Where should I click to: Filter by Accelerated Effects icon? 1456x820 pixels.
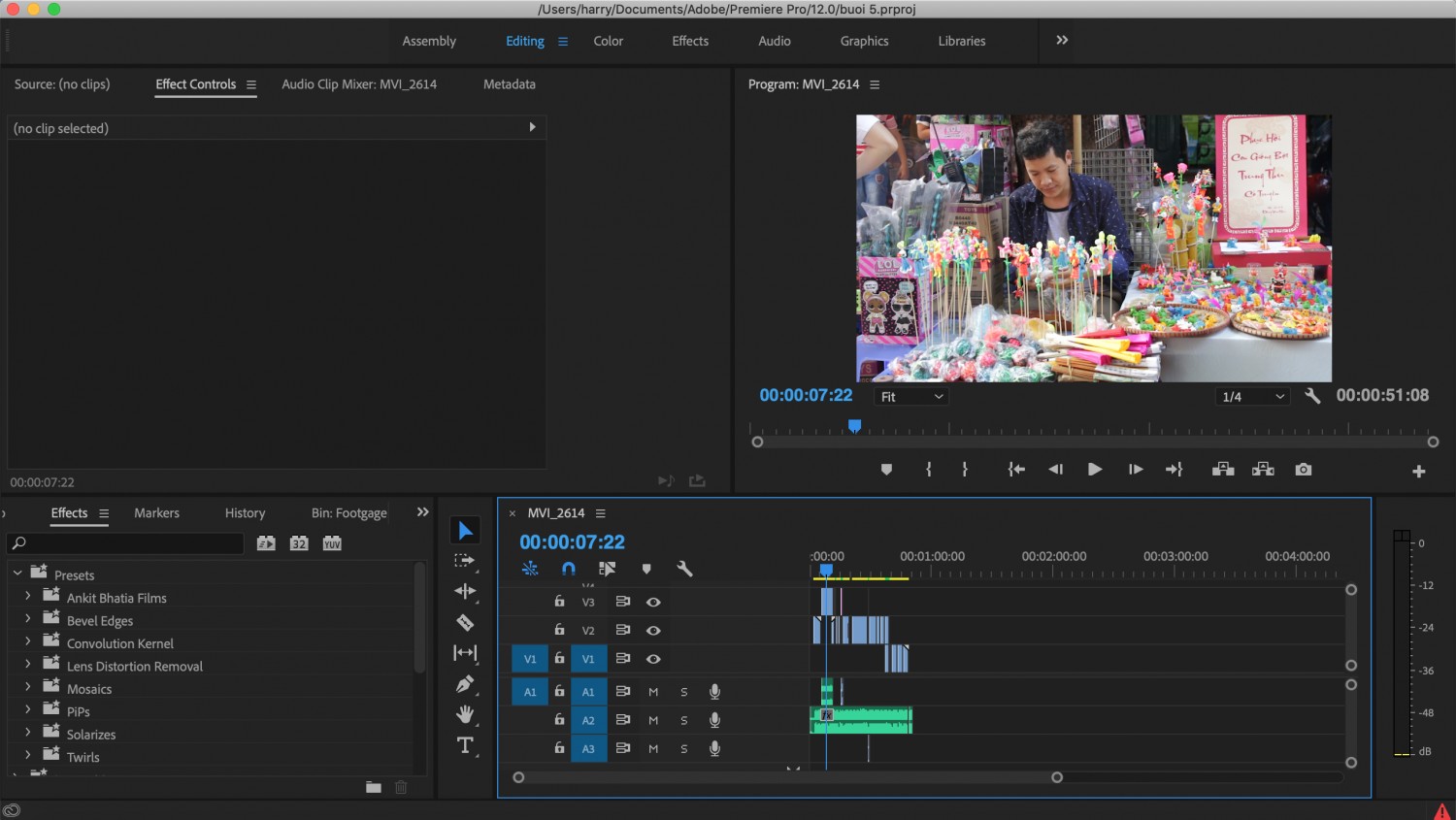(266, 543)
